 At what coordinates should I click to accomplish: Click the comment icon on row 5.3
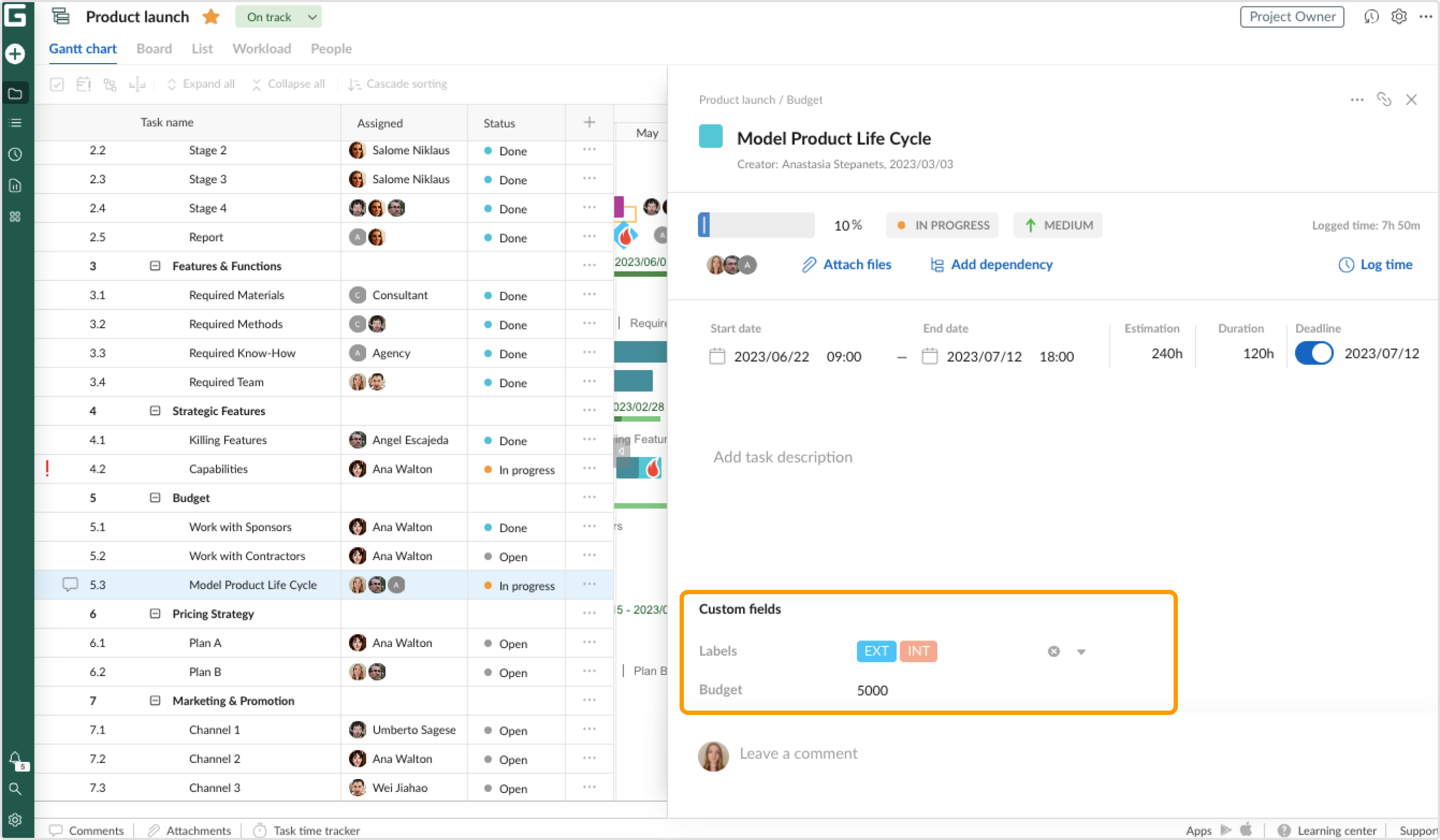point(70,584)
